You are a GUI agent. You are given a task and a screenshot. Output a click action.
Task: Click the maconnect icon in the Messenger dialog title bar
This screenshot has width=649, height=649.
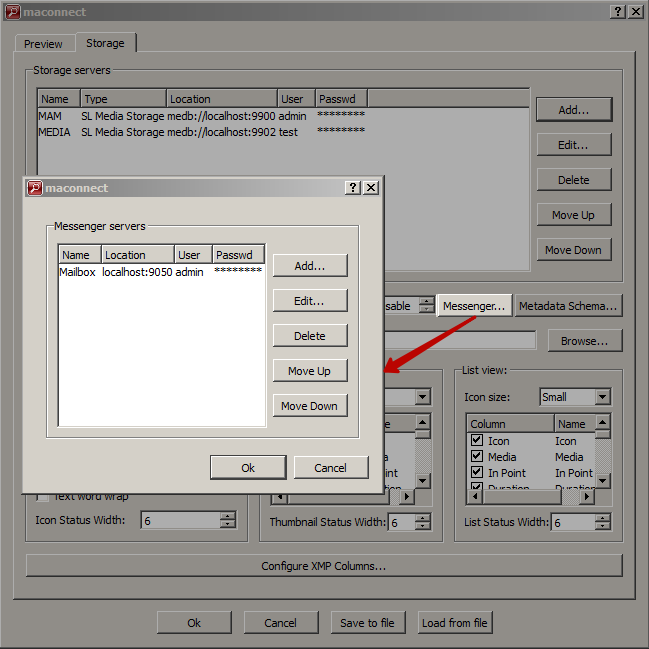(x=35, y=188)
